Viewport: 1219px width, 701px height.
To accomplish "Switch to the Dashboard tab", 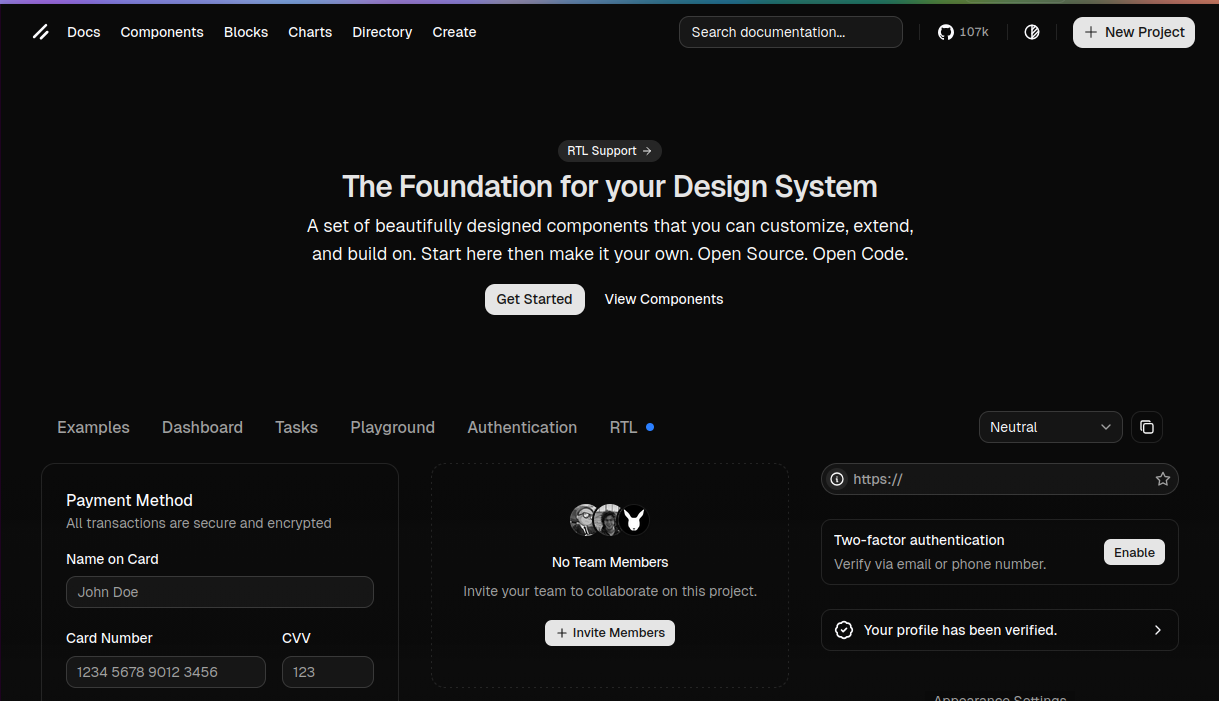I will (202, 427).
